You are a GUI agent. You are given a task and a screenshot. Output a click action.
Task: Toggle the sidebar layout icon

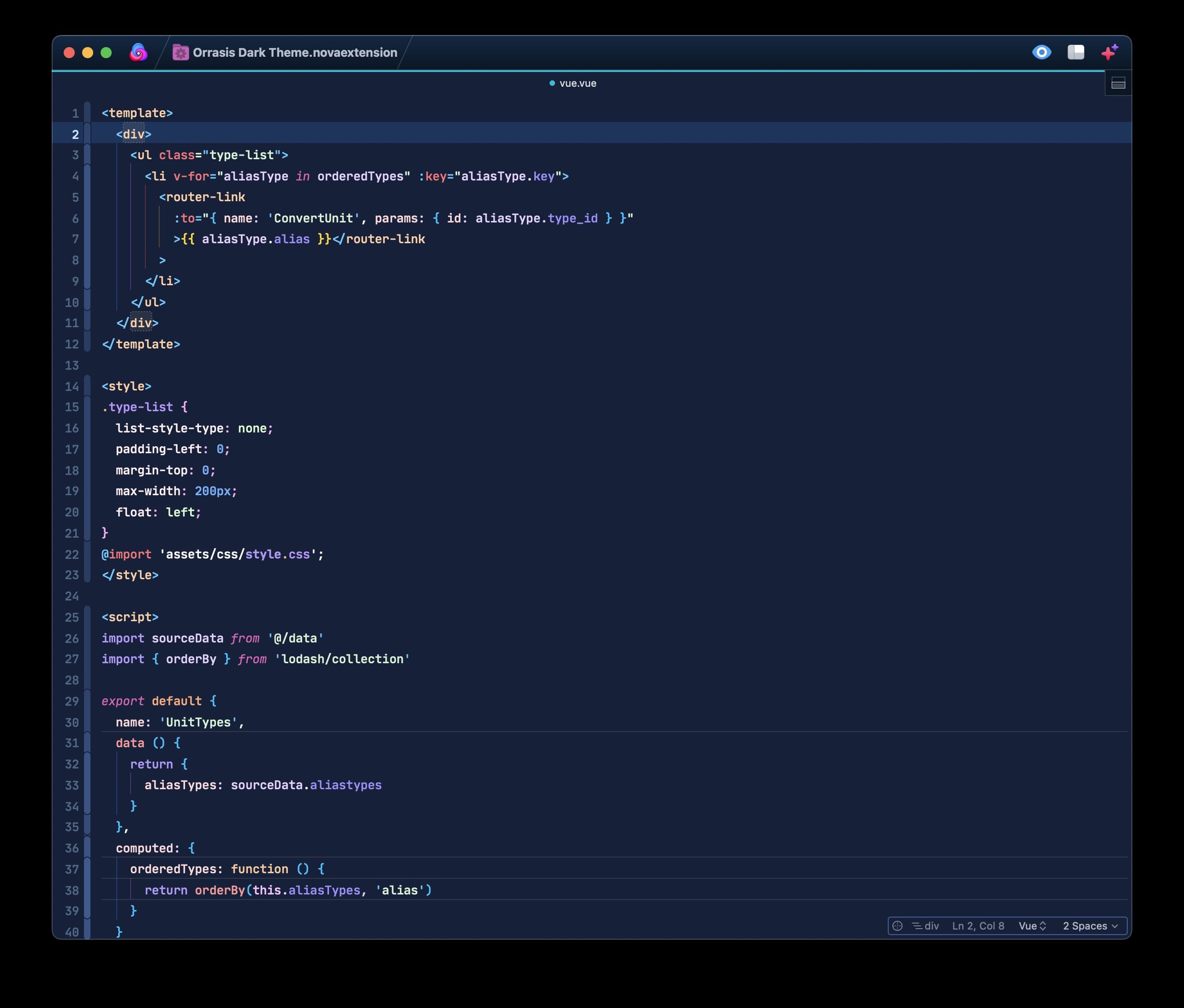1076,53
